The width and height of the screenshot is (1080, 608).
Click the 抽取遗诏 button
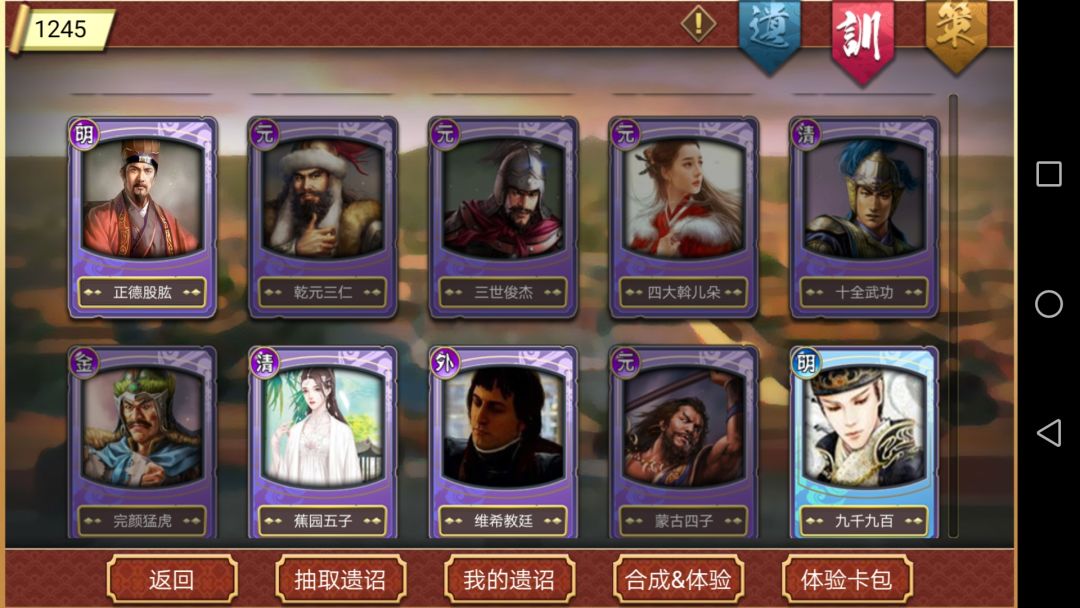coord(340,579)
